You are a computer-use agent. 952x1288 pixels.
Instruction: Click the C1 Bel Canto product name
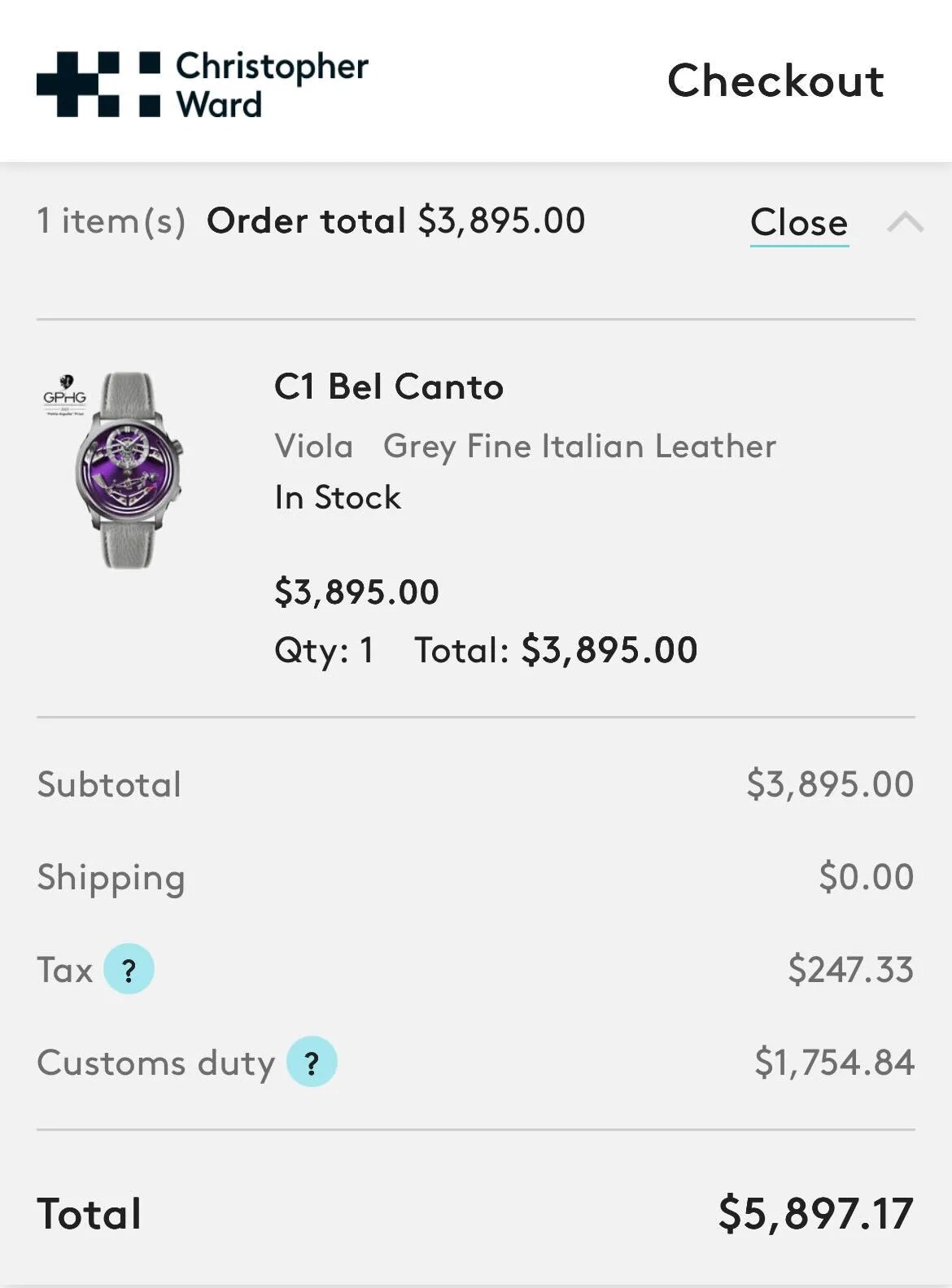pyautogui.click(x=388, y=386)
